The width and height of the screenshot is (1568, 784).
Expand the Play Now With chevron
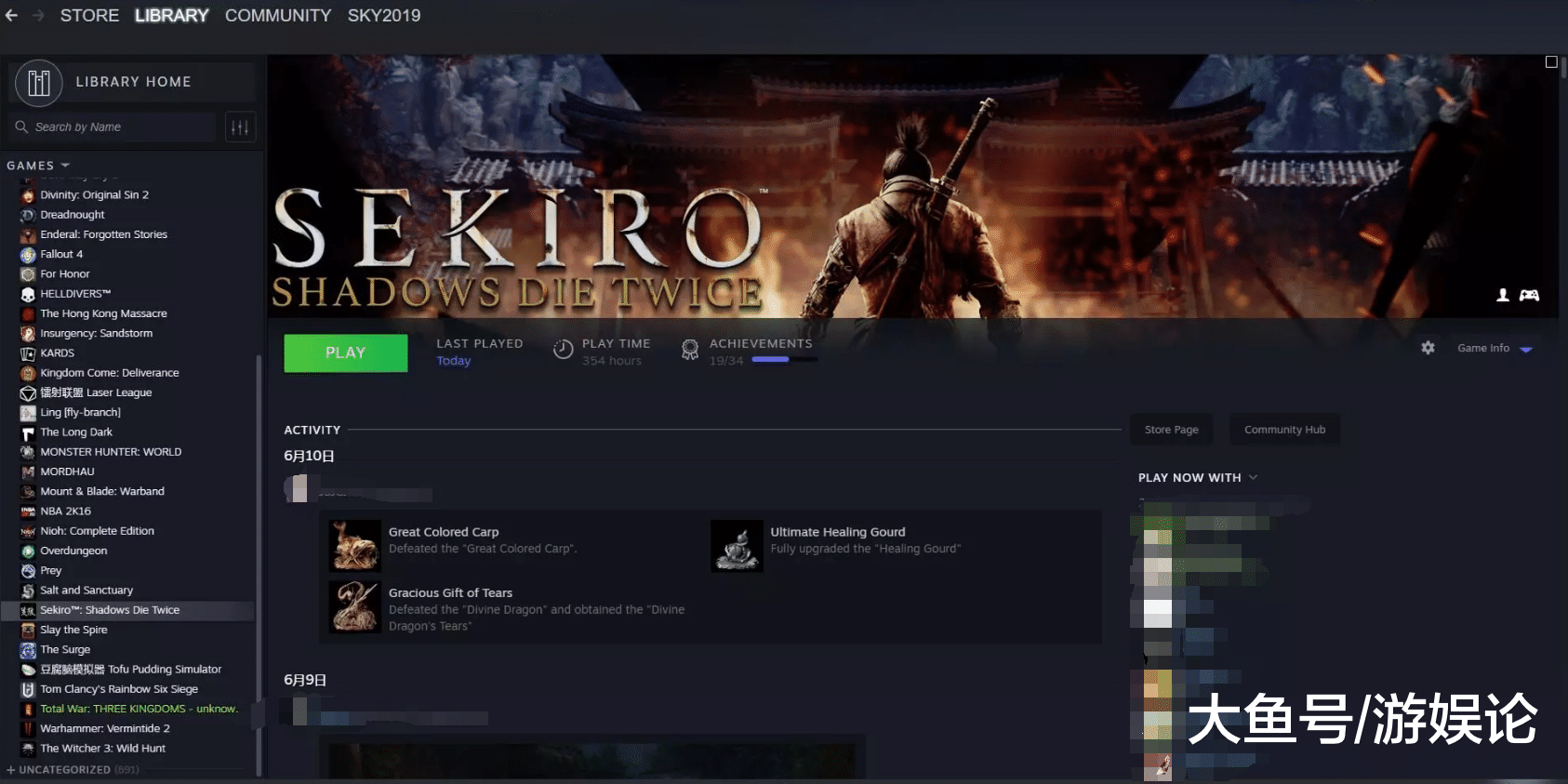pos(1253,477)
